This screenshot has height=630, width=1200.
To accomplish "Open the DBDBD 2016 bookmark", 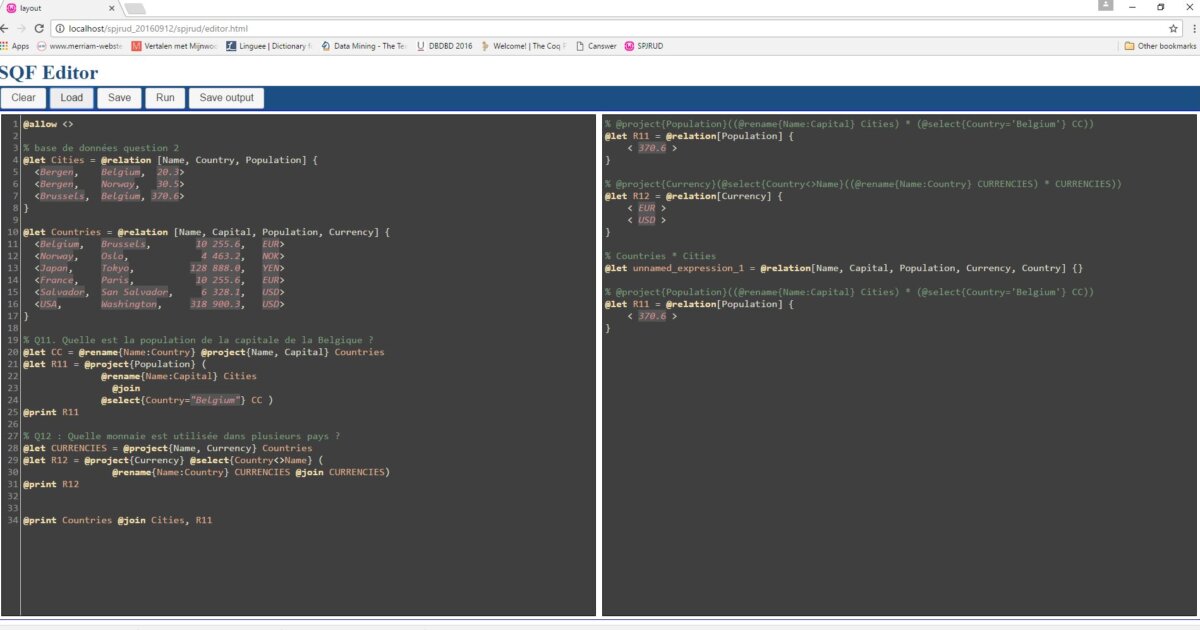I will (x=444, y=46).
